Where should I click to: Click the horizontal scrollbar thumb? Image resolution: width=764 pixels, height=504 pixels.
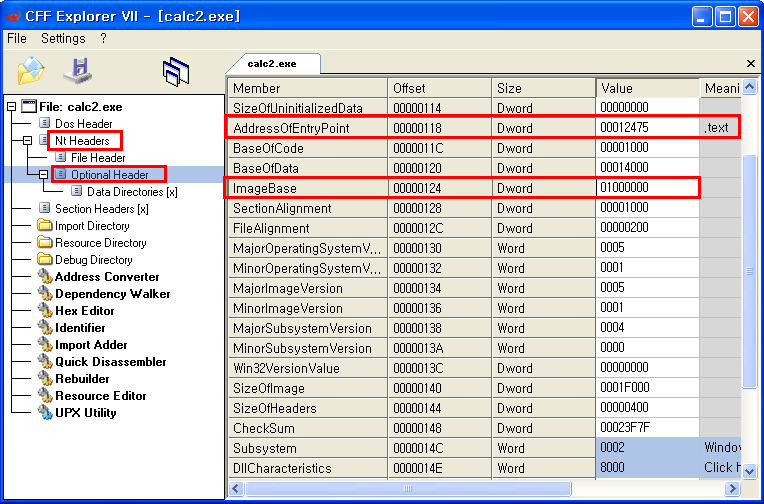(408, 488)
